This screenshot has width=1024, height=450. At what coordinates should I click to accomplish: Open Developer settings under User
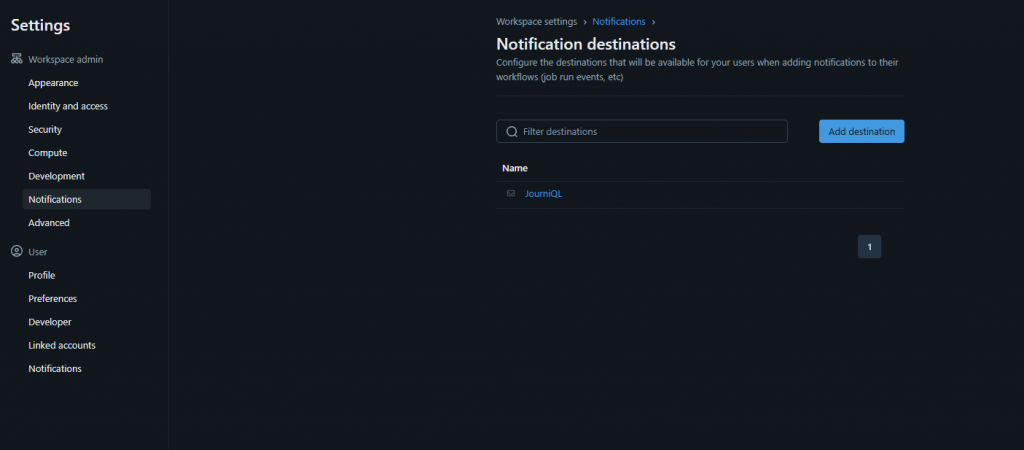click(50, 322)
